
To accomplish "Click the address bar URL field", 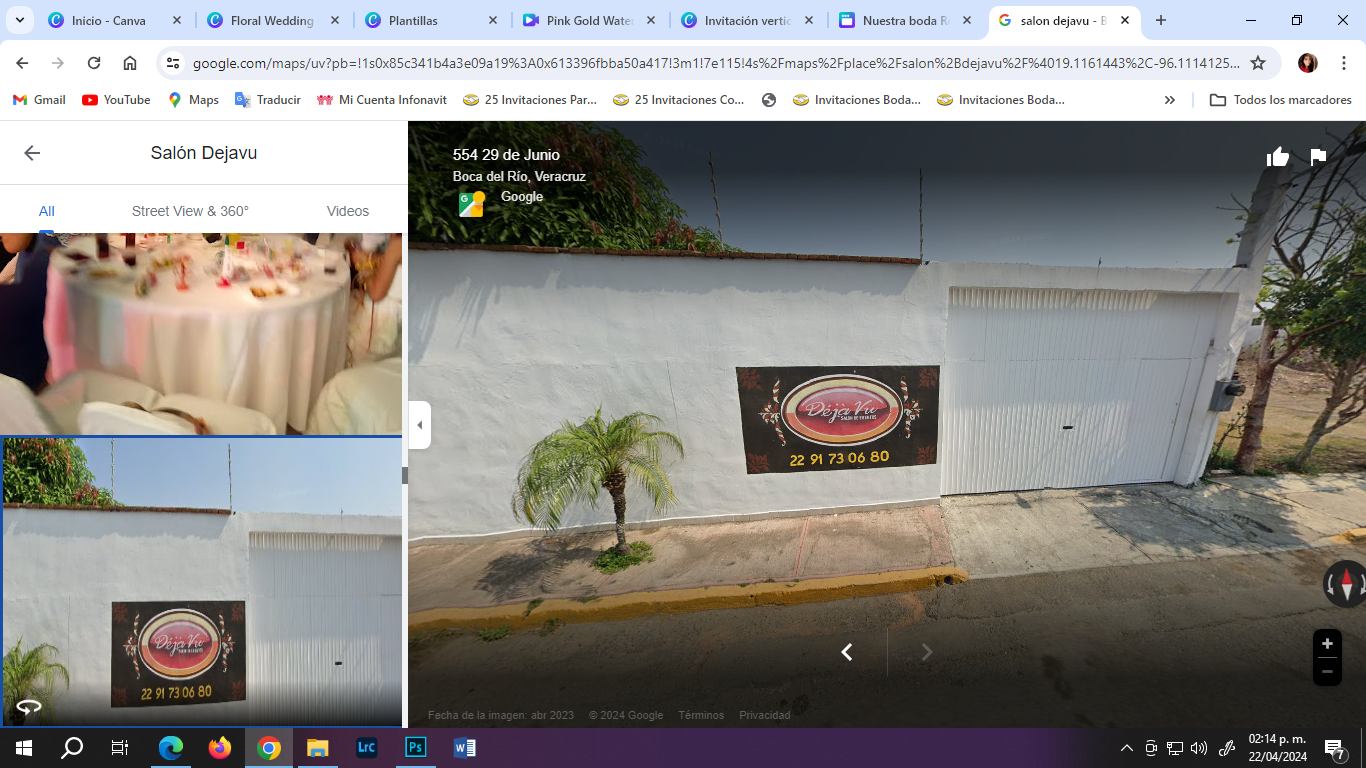I will pyautogui.click(x=715, y=63).
